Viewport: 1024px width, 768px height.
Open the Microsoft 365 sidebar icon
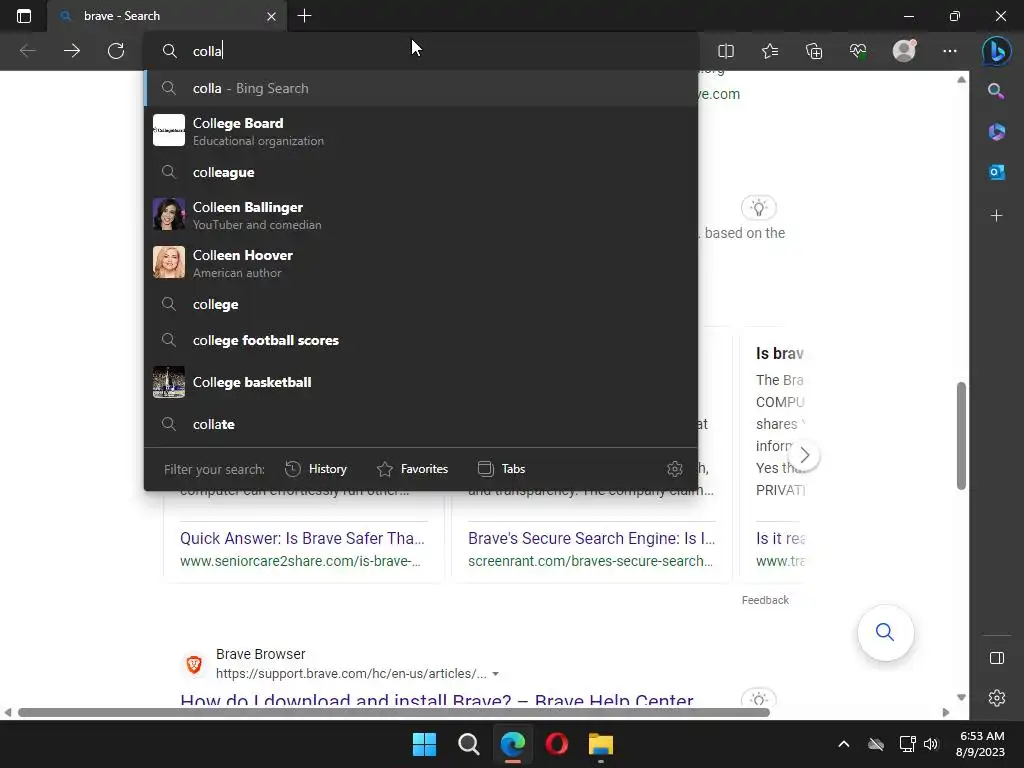[996, 131]
